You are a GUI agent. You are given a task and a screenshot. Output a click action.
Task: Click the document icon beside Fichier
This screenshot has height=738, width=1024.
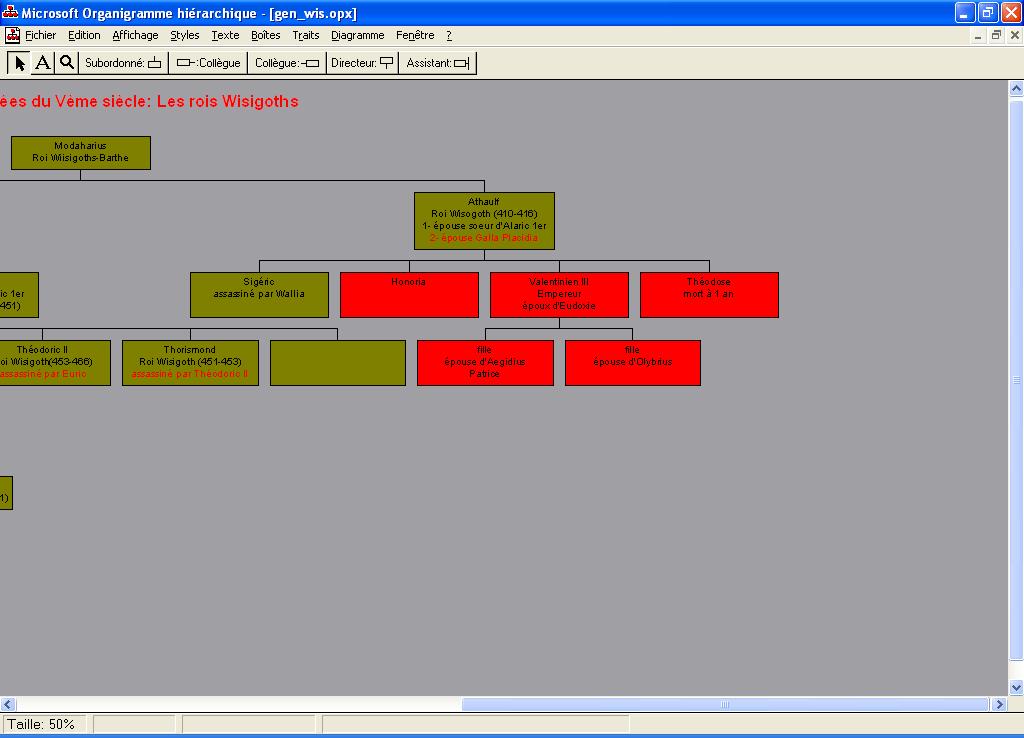13,35
